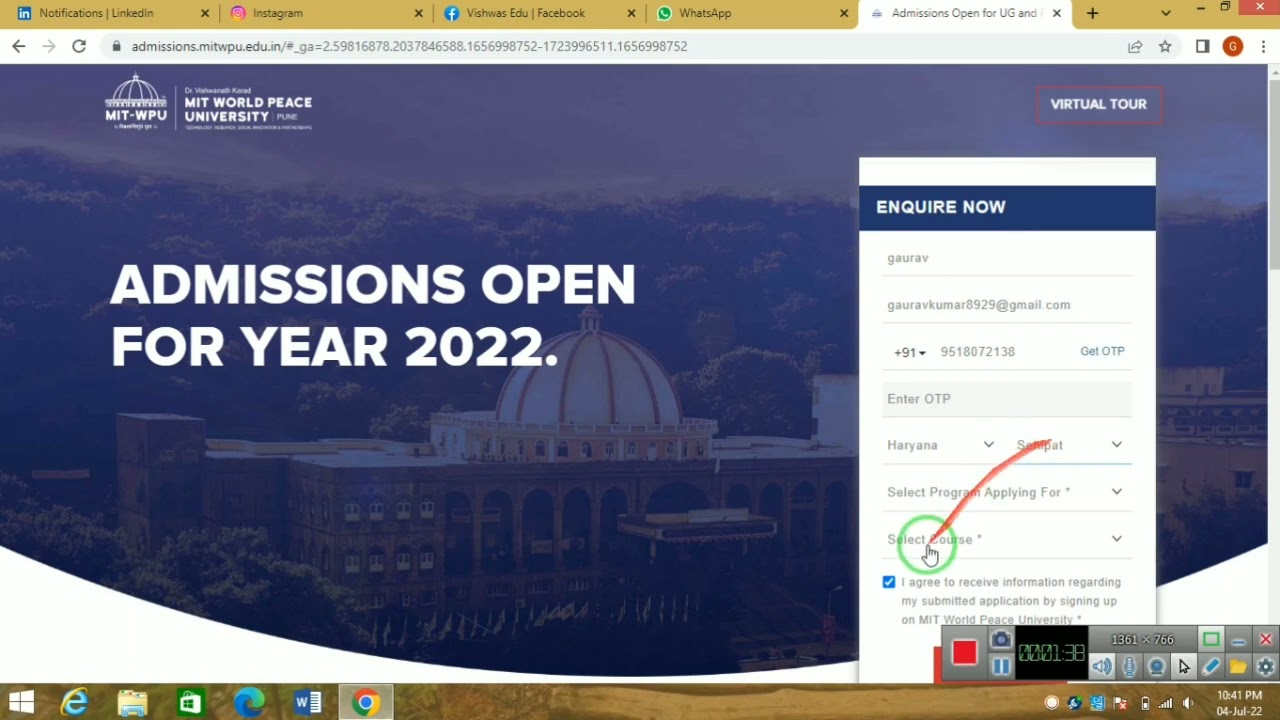Share this page from the address bar
Screen dimensions: 1280x720
click(1135, 46)
